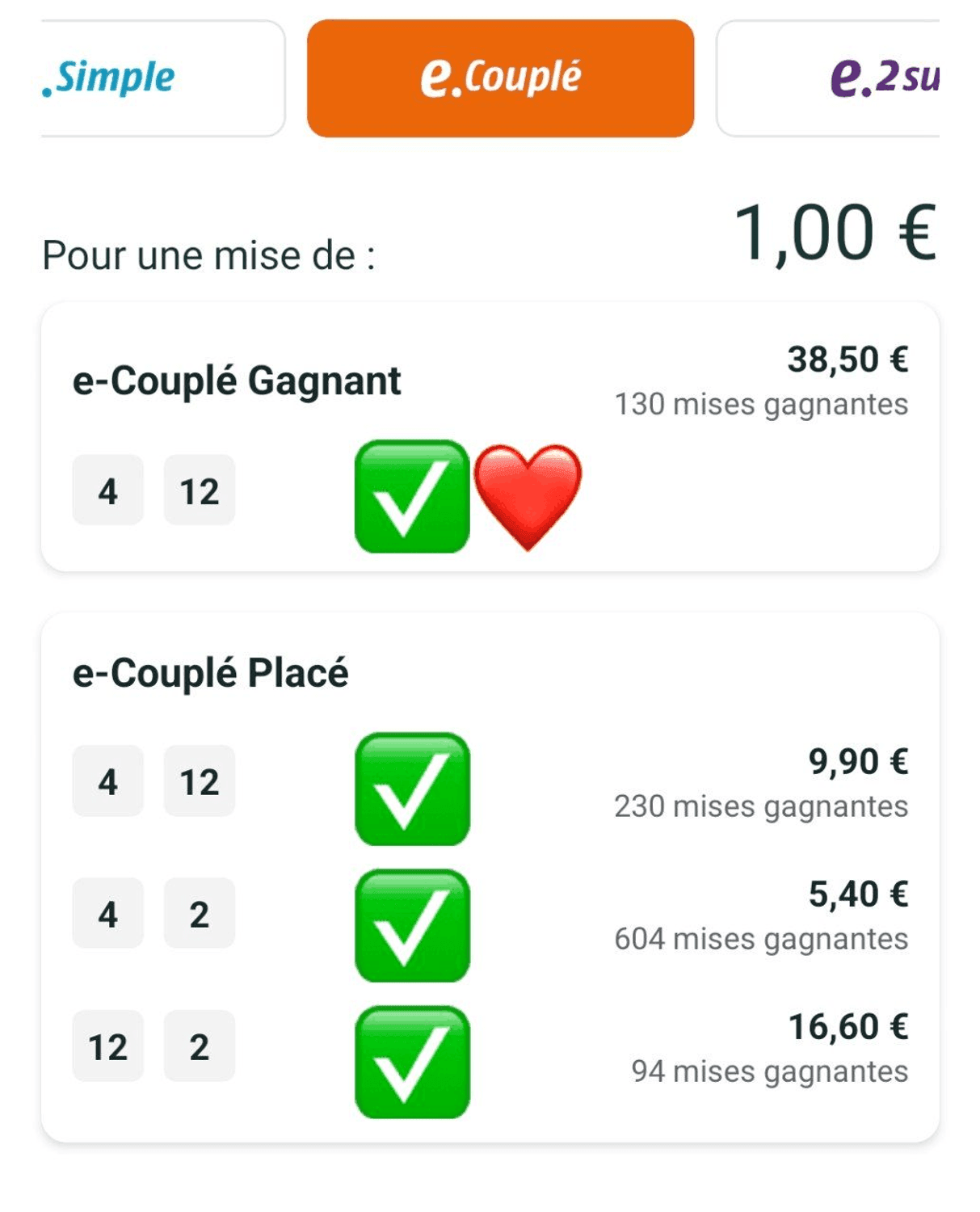Viewport: 980px width, 1212px height.
Task: Click the 16,60 € payout amount
Action: [848, 1027]
